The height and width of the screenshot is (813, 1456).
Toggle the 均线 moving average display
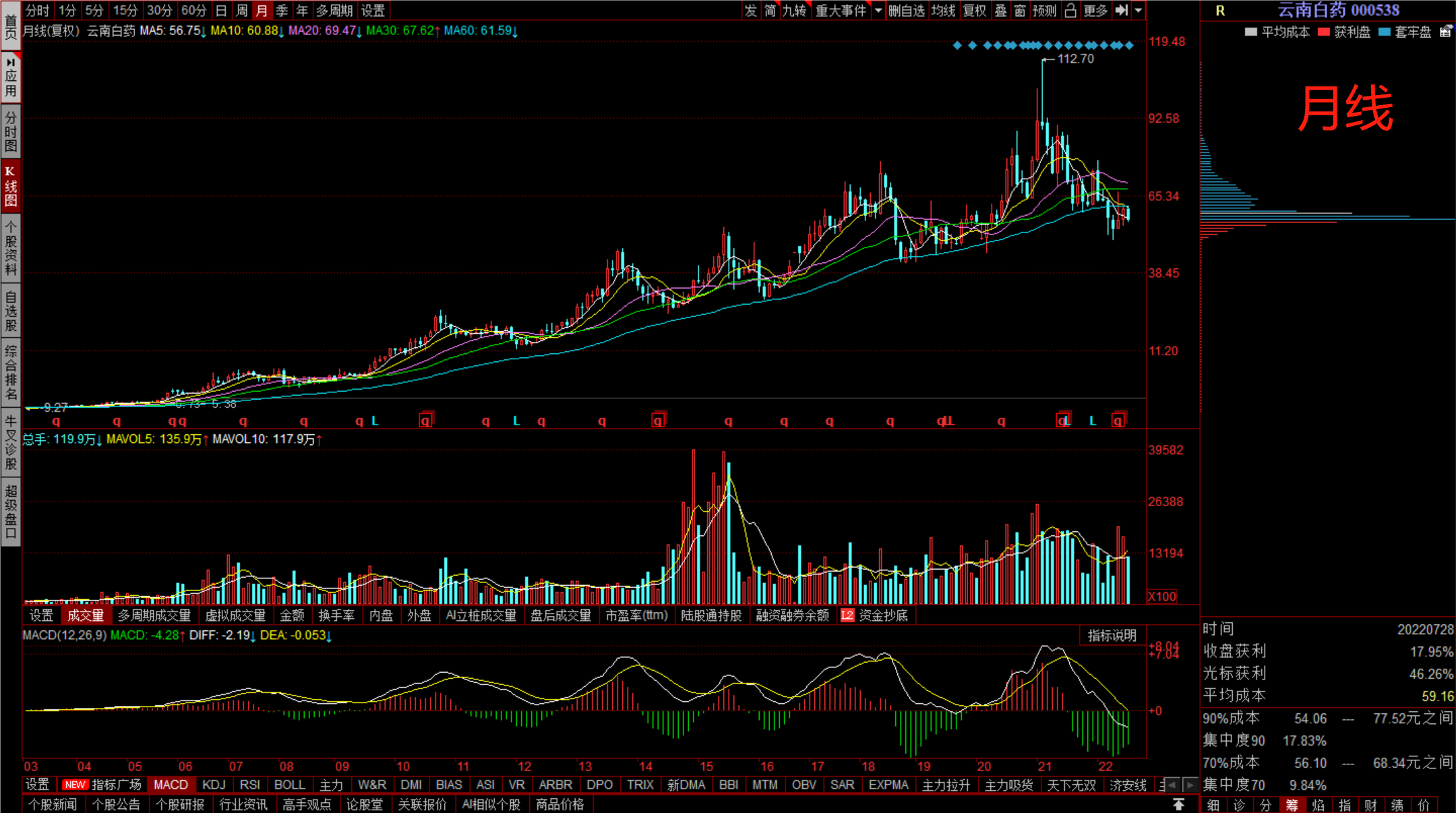click(943, 10)
